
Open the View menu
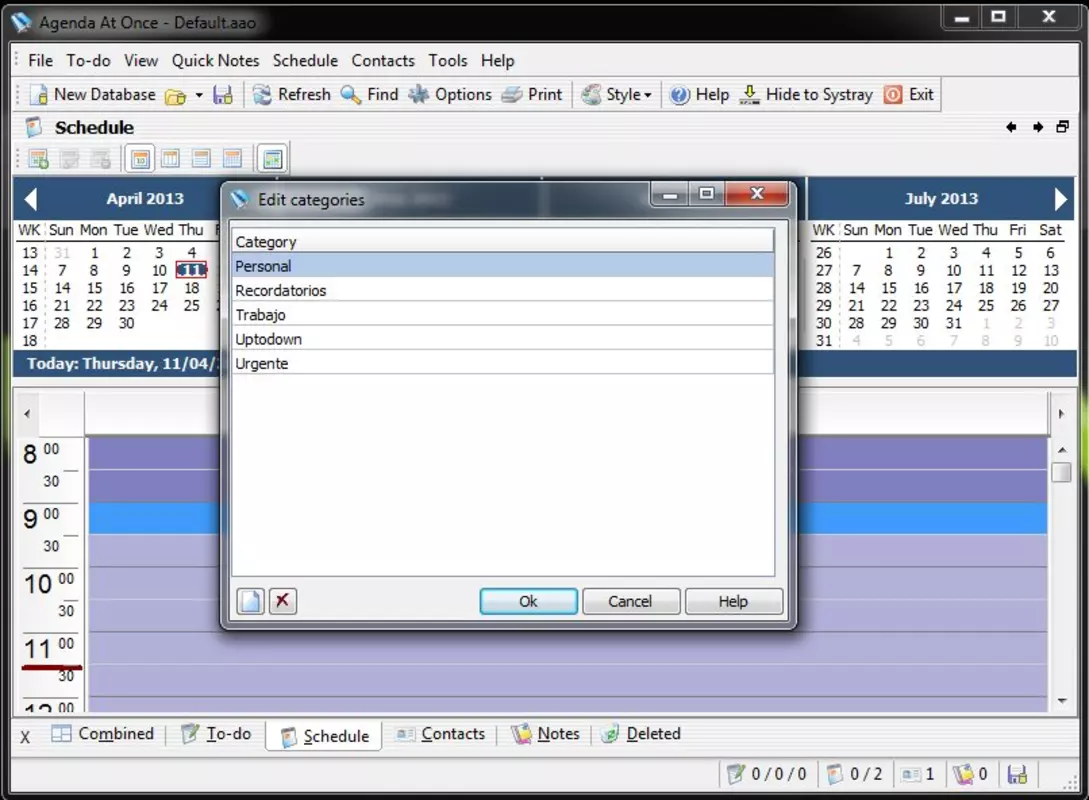click(x=141, y=60)
